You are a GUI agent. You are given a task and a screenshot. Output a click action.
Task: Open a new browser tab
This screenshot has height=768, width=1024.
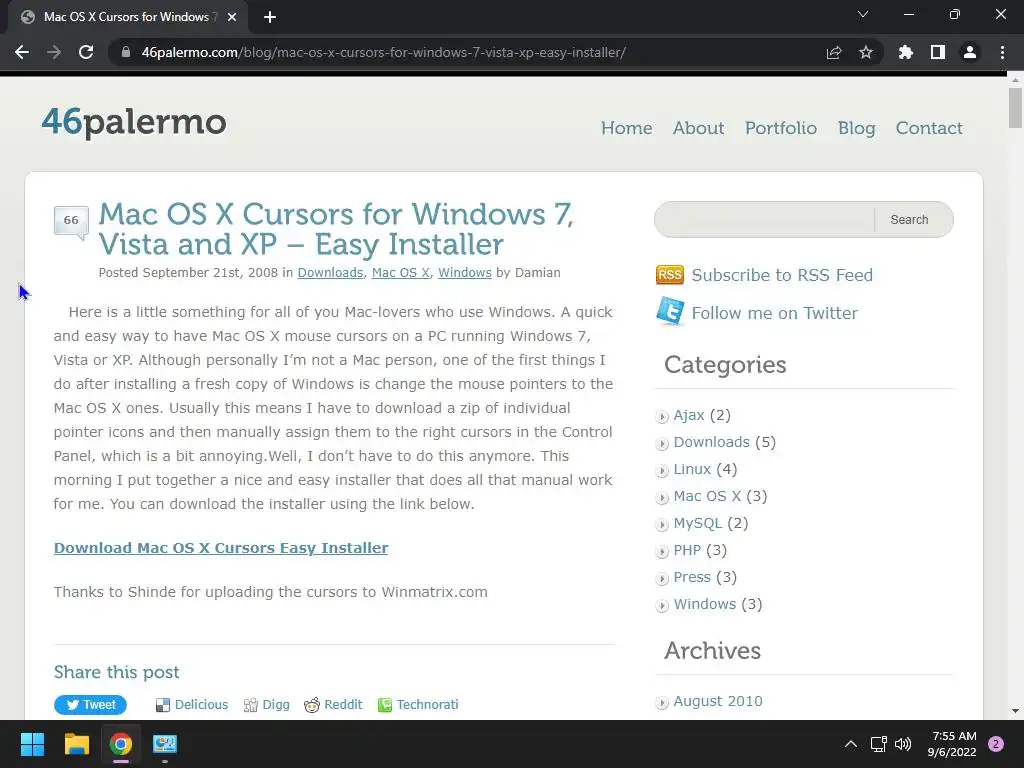pos(270,17)
